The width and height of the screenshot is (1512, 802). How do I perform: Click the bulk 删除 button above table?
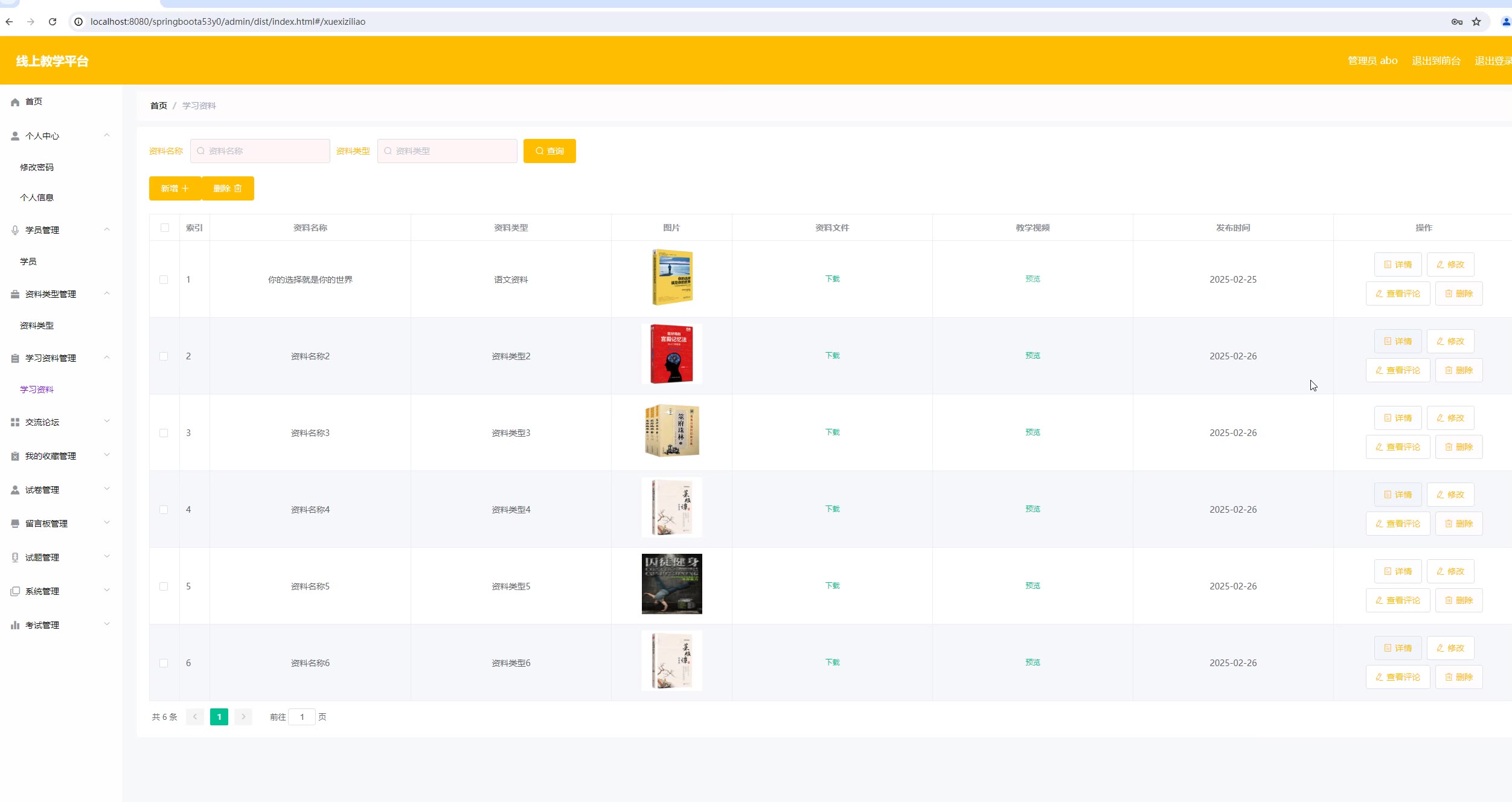228,188
